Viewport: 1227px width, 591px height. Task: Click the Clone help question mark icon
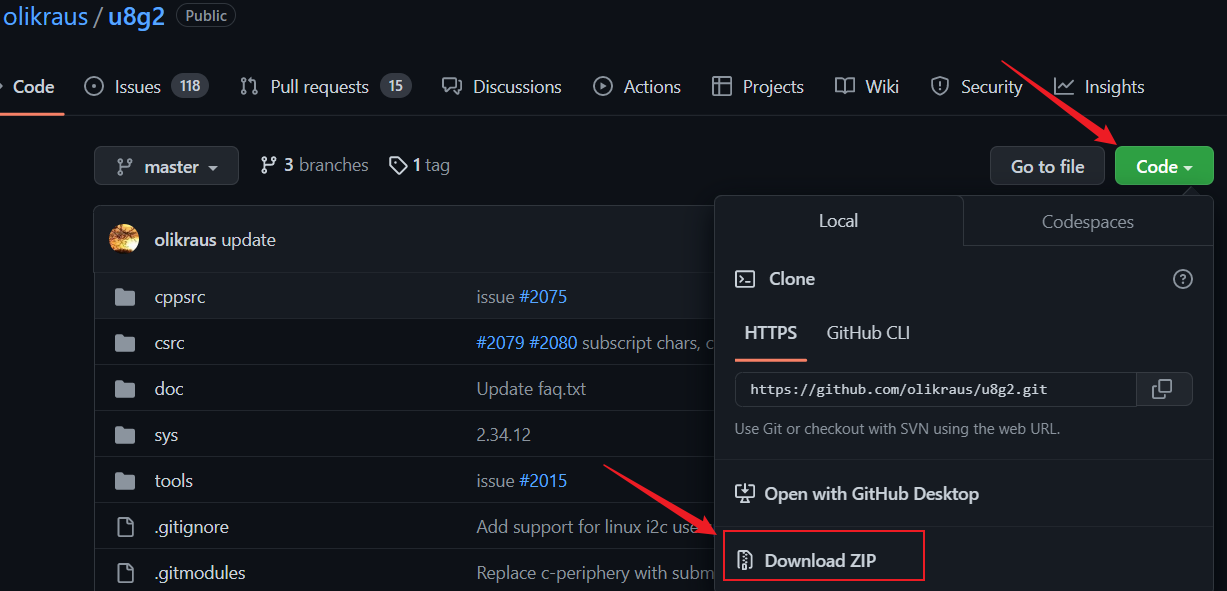pyautogui.click(x=1183, y=279)
